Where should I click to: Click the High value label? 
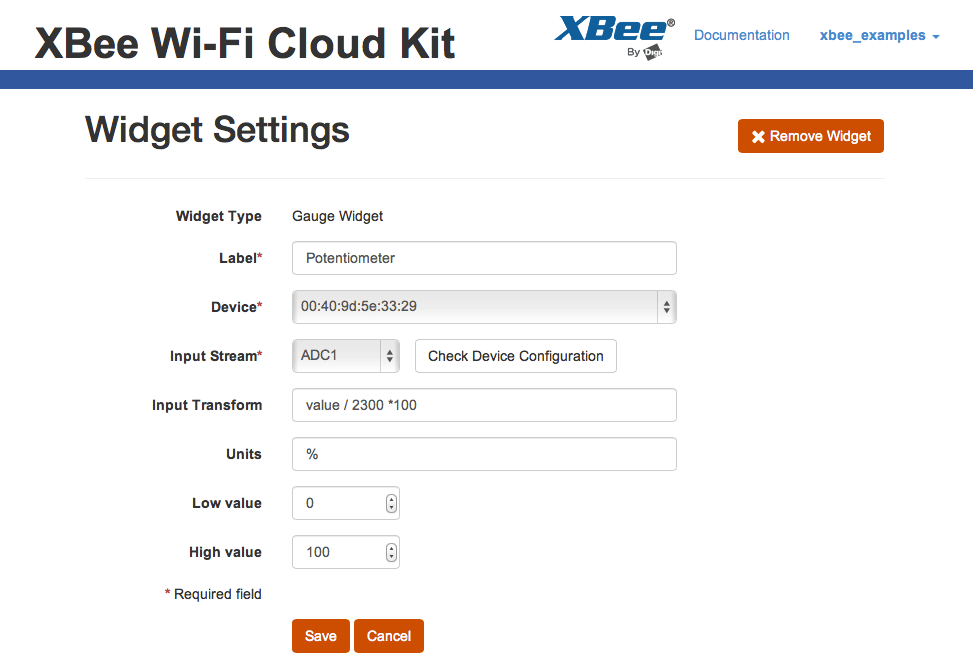click(225, 552)
